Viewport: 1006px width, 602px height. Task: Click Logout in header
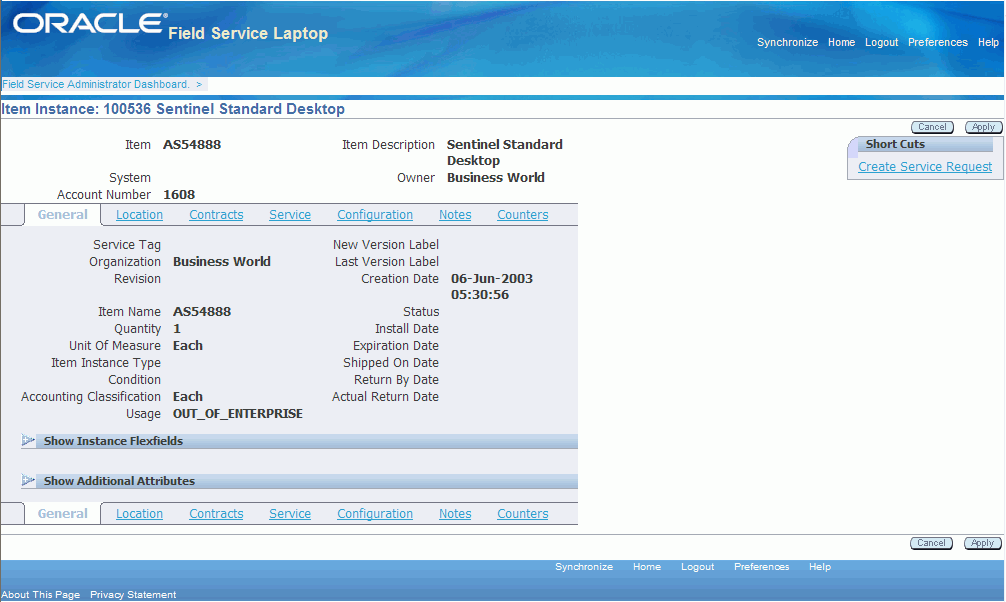point(882,42)
